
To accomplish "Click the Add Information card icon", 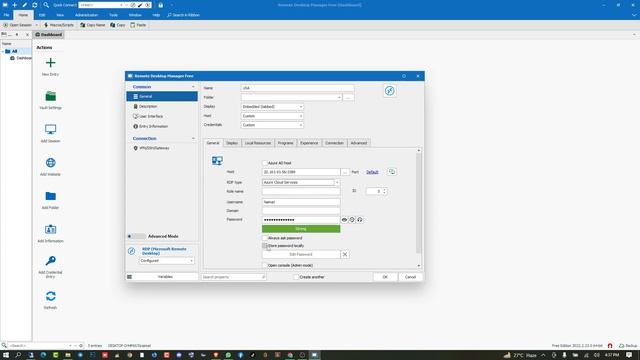I will click(50, 229).
